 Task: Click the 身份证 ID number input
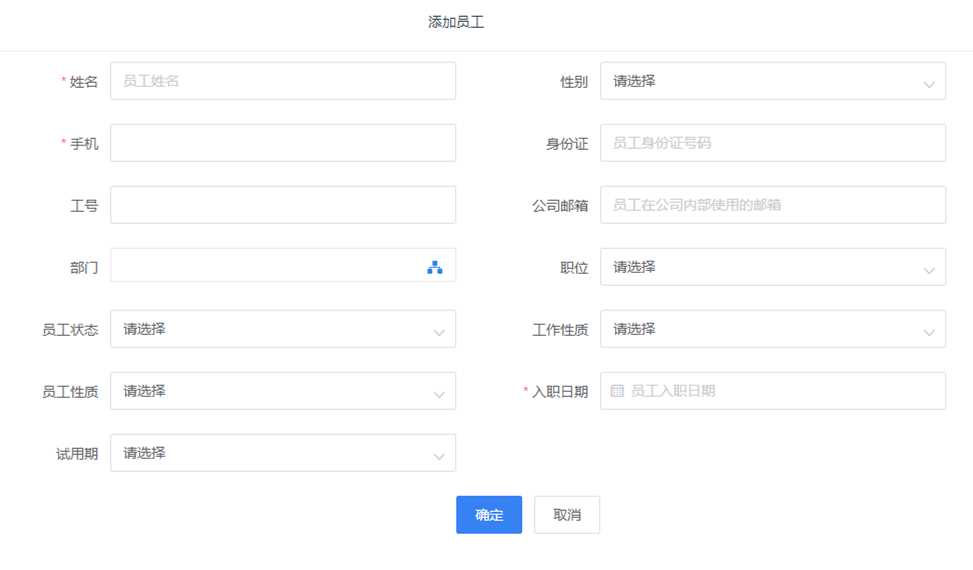coord(773,143)
